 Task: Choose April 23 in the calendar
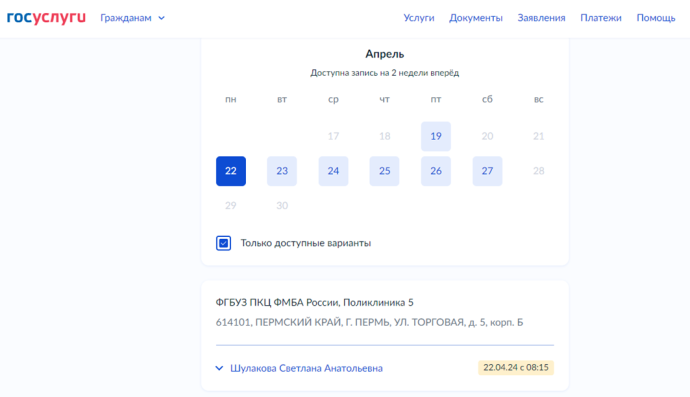pos(282,171)
